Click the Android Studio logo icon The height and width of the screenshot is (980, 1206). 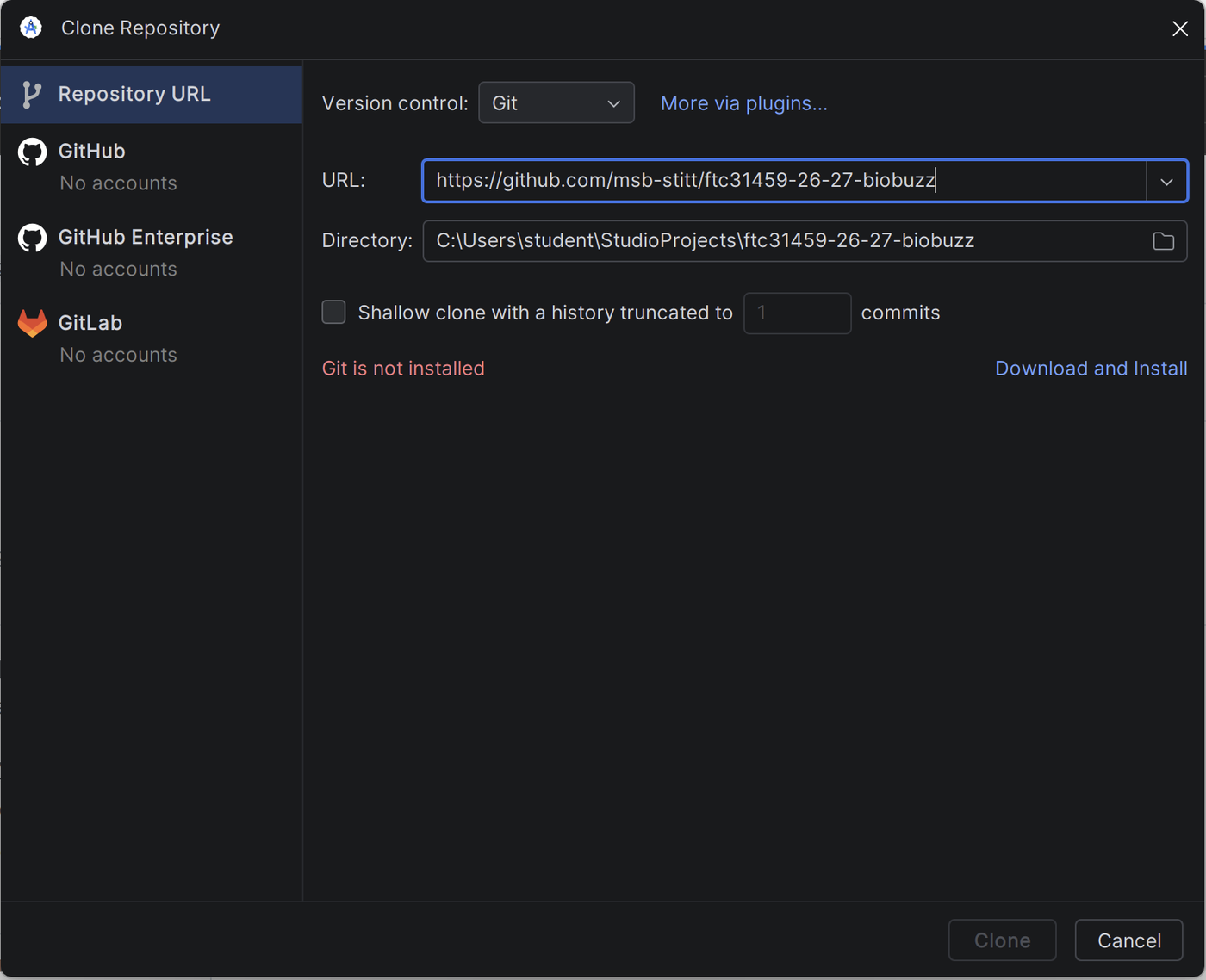click(x=31, y=28)
